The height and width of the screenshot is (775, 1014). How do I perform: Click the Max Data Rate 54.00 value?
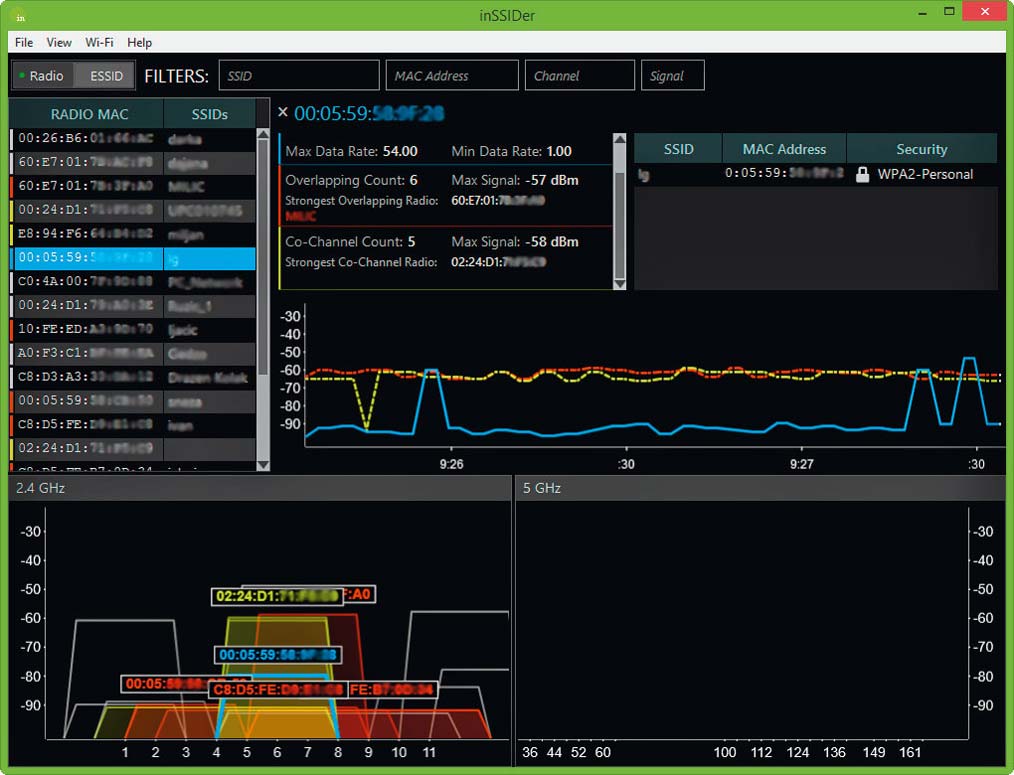[x=400, y=151]
